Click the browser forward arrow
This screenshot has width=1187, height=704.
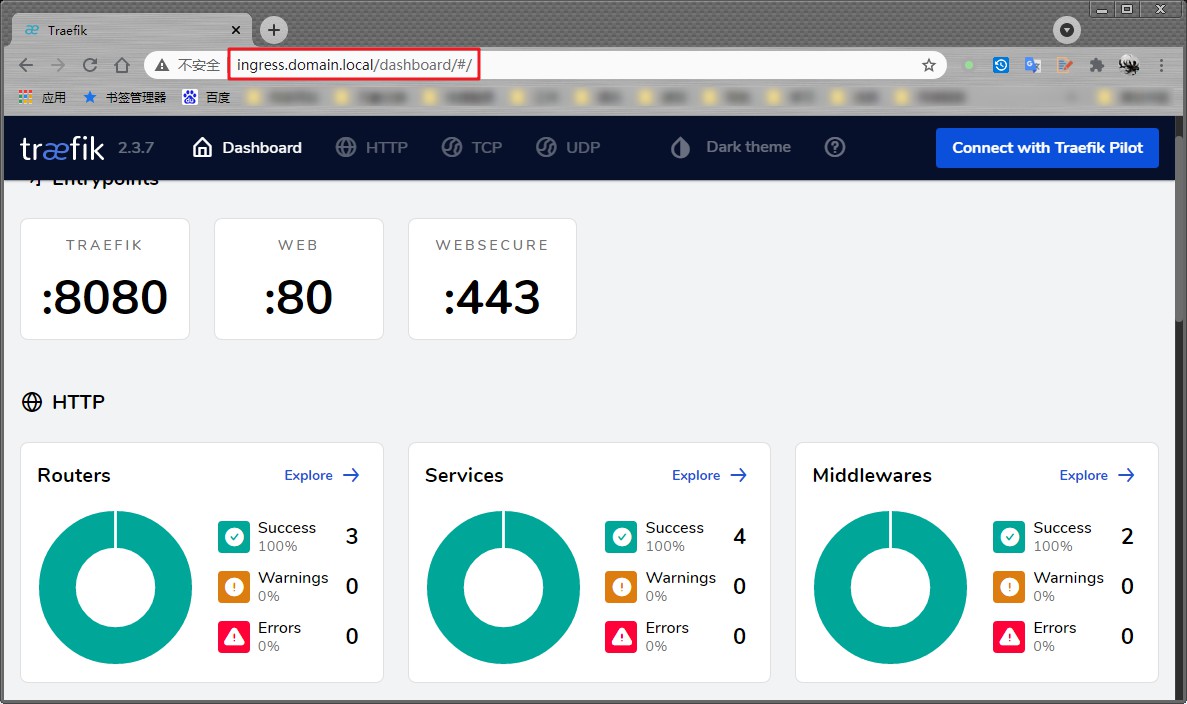tap(58, 65)
